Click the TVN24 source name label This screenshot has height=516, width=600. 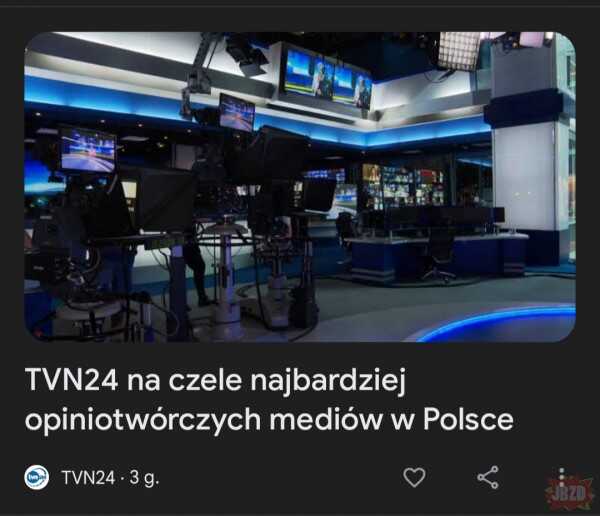88,478
